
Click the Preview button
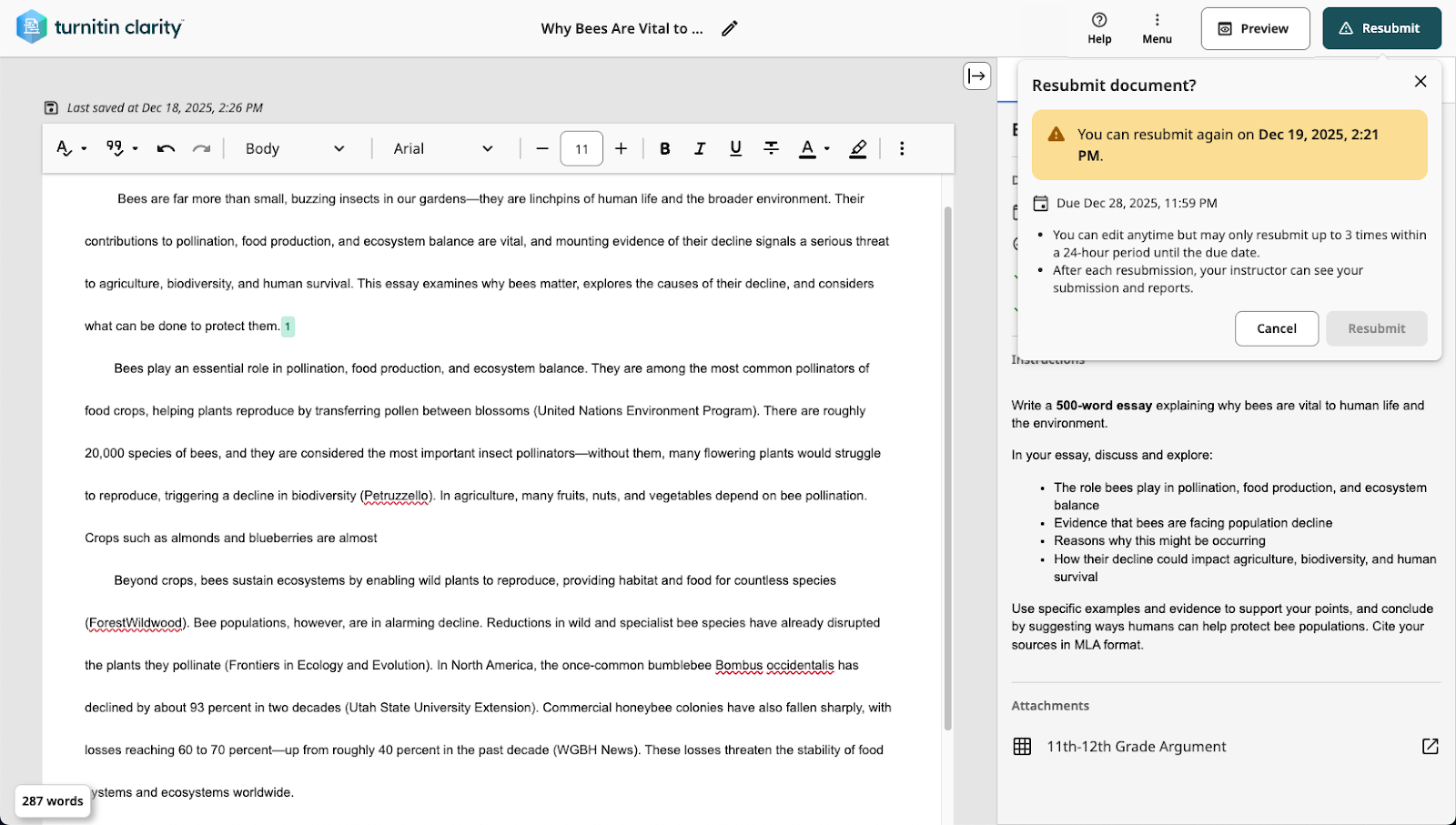pyautogui.click(x=1255, y=28)
